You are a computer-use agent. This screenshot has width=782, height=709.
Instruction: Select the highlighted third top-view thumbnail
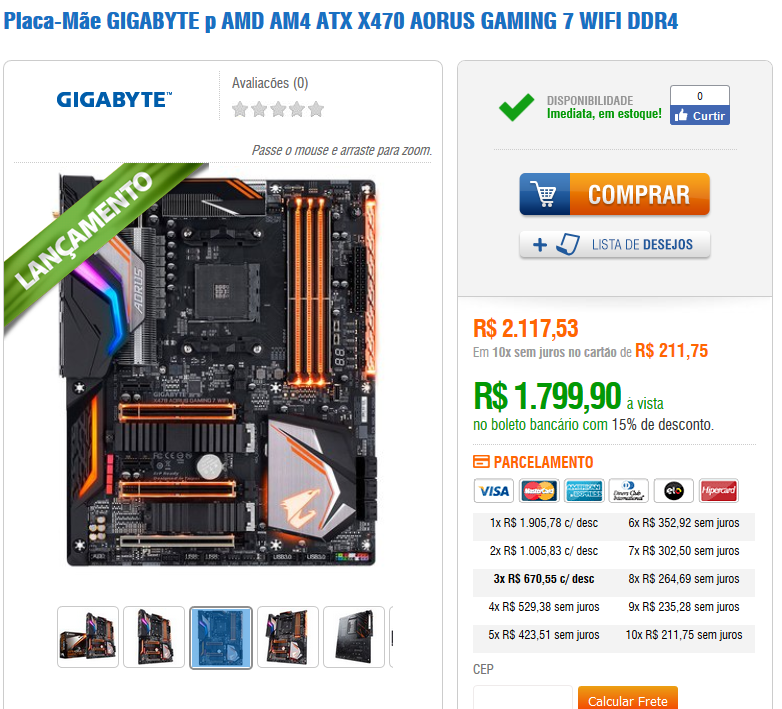point(221,638)
